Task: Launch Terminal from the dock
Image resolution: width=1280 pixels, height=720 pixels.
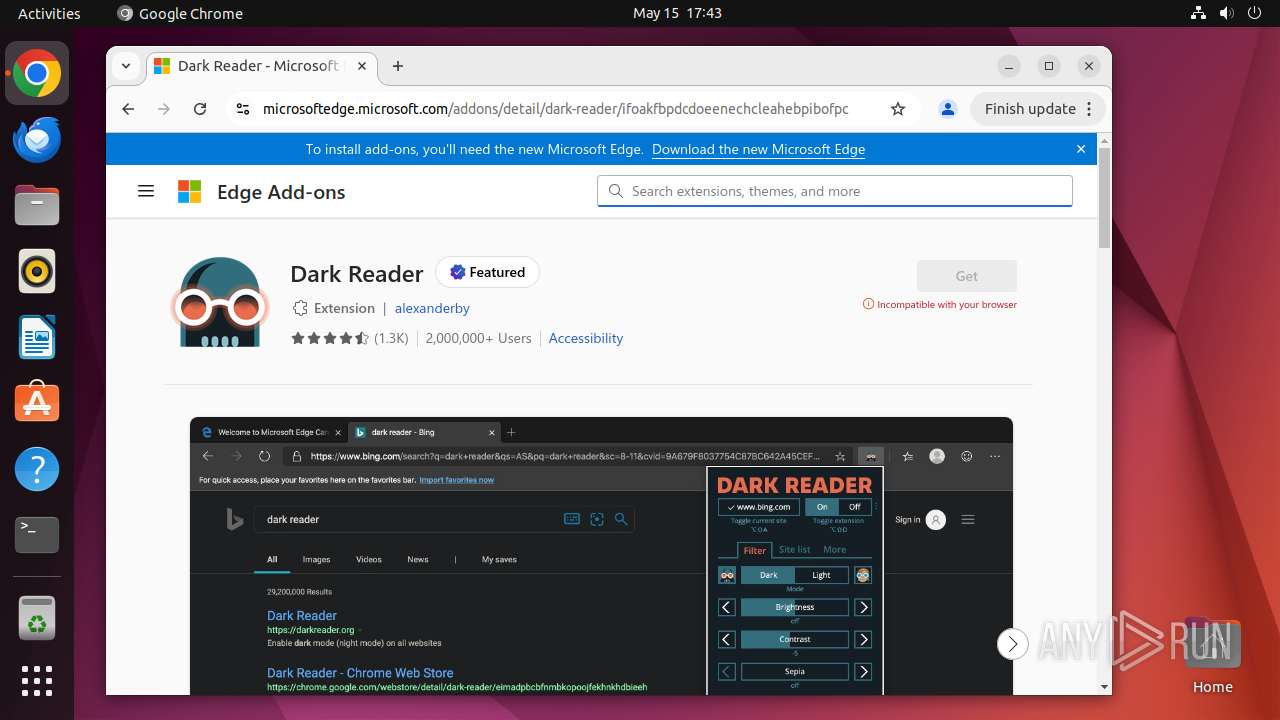Action: 37,536
